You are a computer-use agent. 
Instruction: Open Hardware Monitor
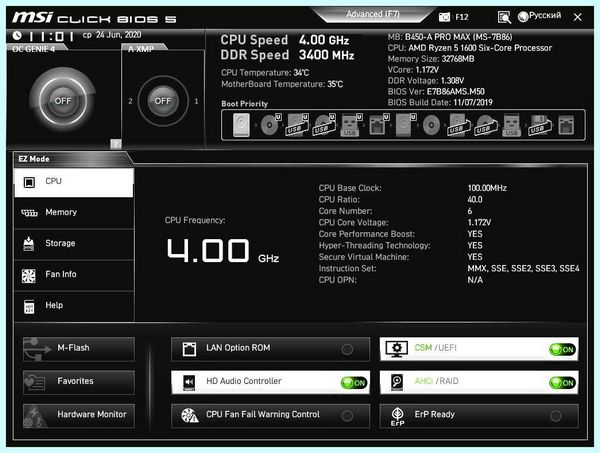click(78, 415)
